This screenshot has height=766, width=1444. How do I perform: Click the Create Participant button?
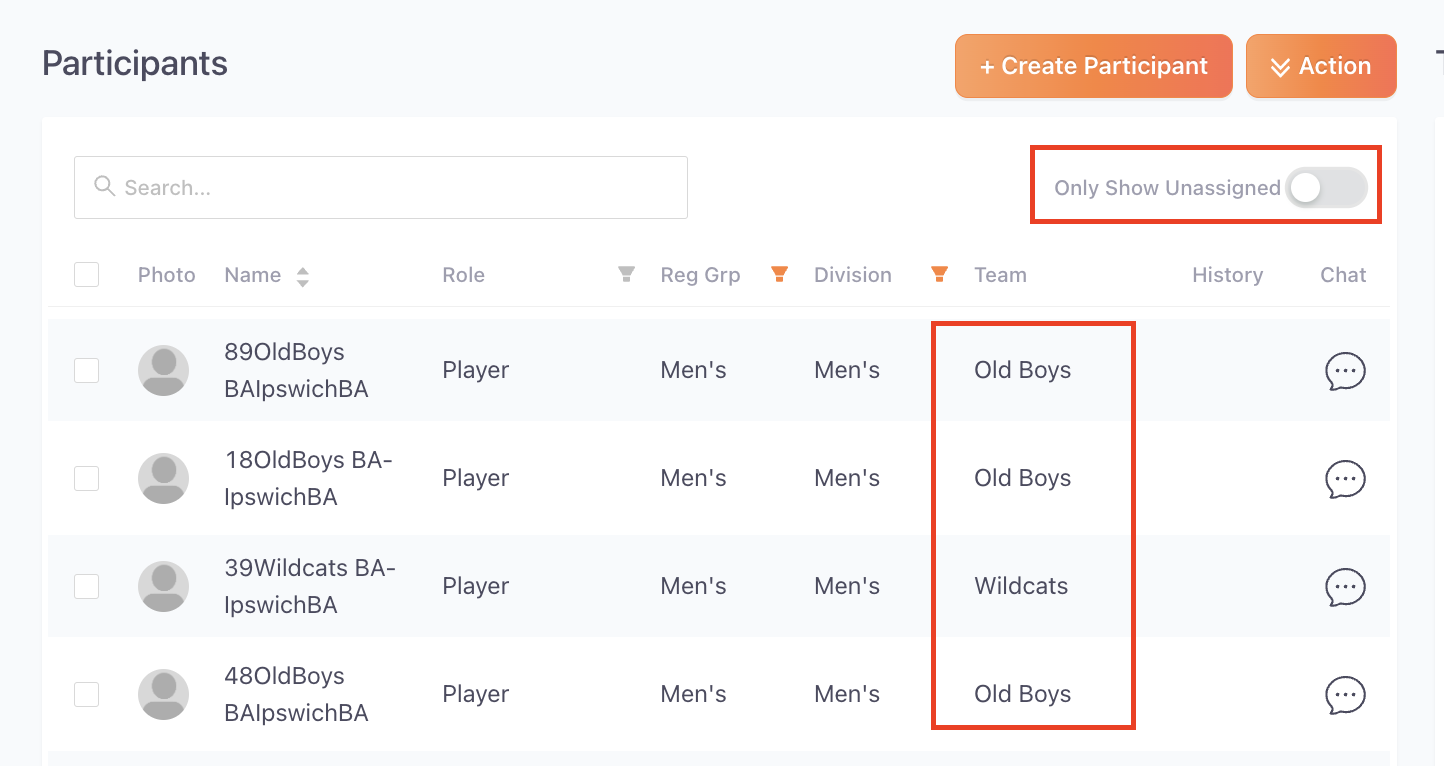1094,66
